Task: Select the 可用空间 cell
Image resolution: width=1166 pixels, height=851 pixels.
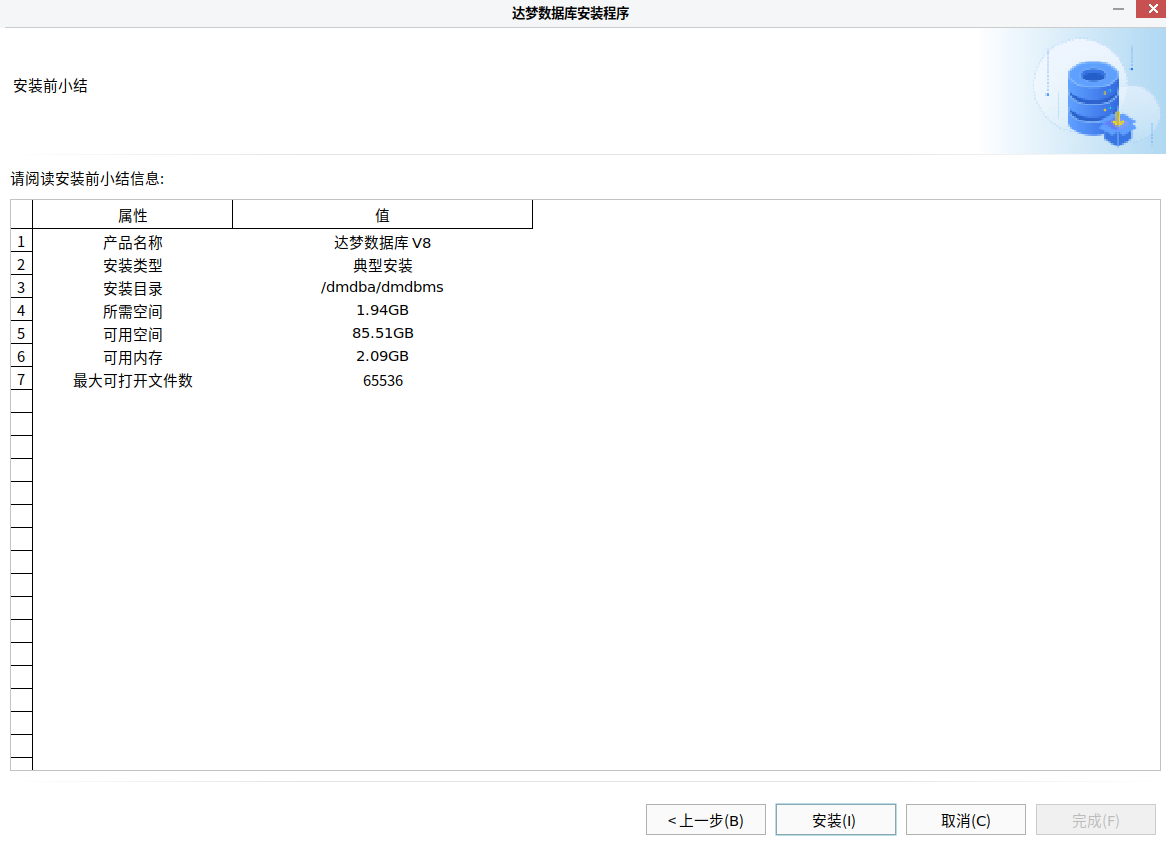Action: pyautogui.click(x=132, y=335)
